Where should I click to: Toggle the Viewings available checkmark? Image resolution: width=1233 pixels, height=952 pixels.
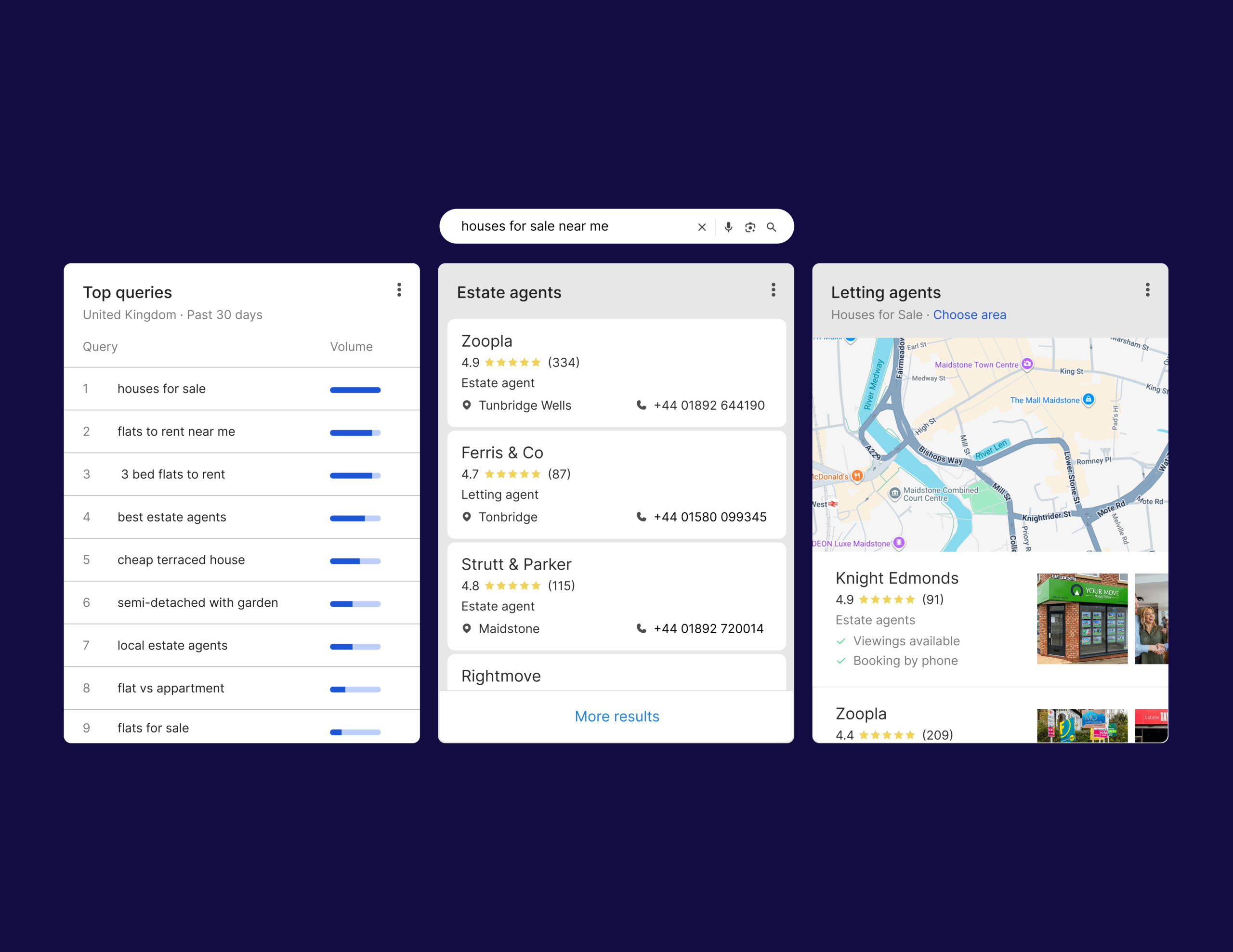tap(840, 641)
